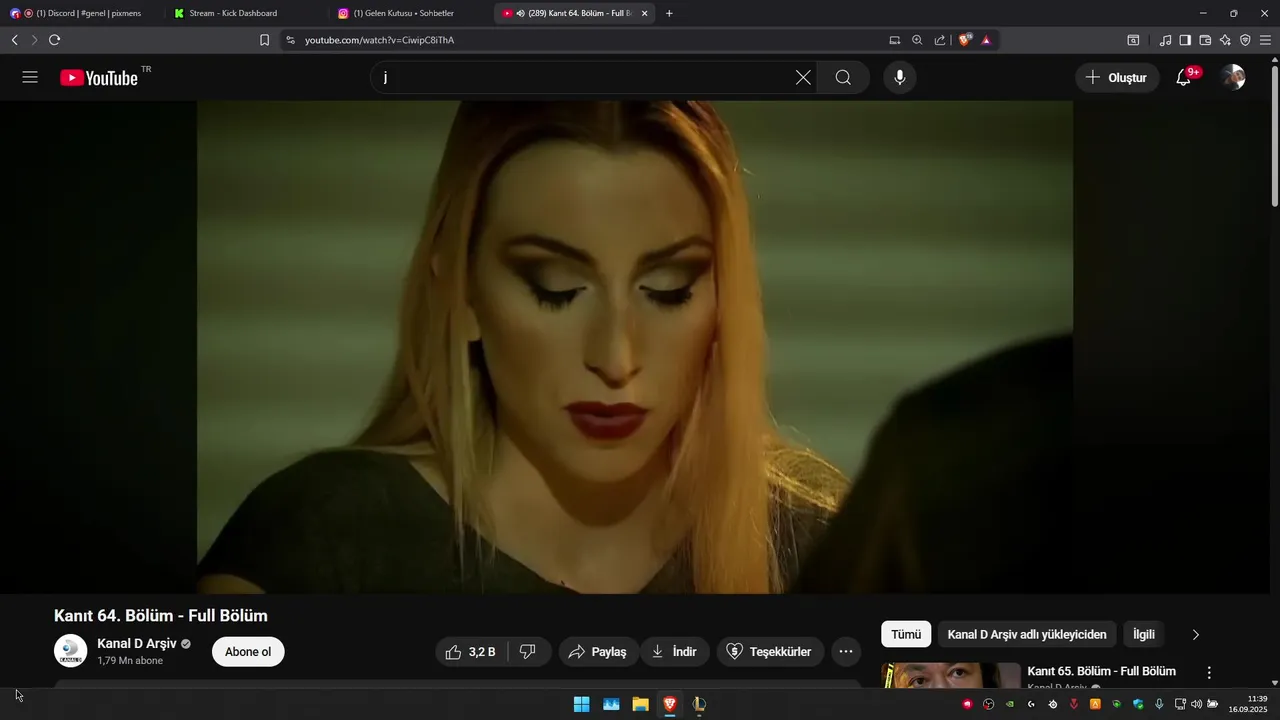Dislike the video
1280x720 pixels.
(528, 652)
